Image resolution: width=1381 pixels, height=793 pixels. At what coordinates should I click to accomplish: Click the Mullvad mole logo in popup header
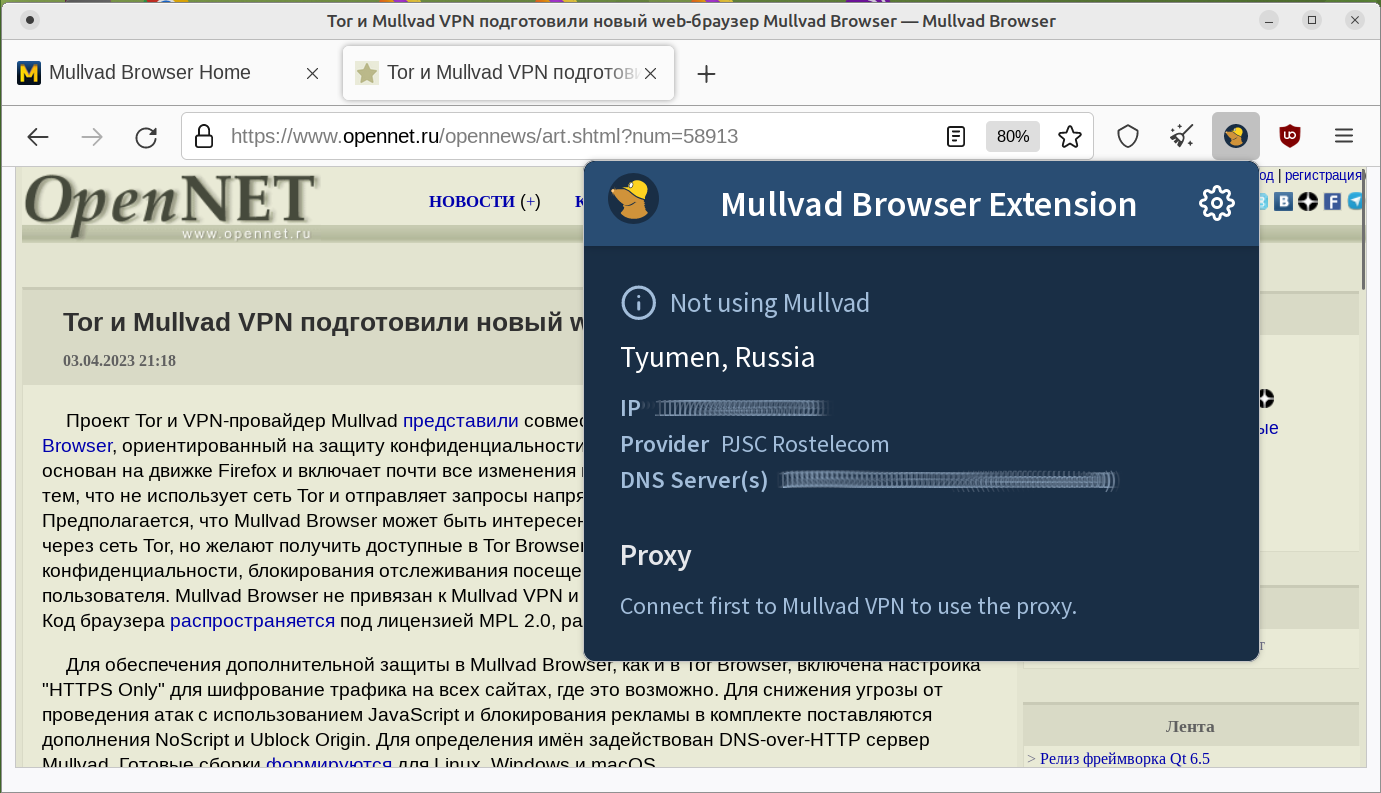(633, 198)
